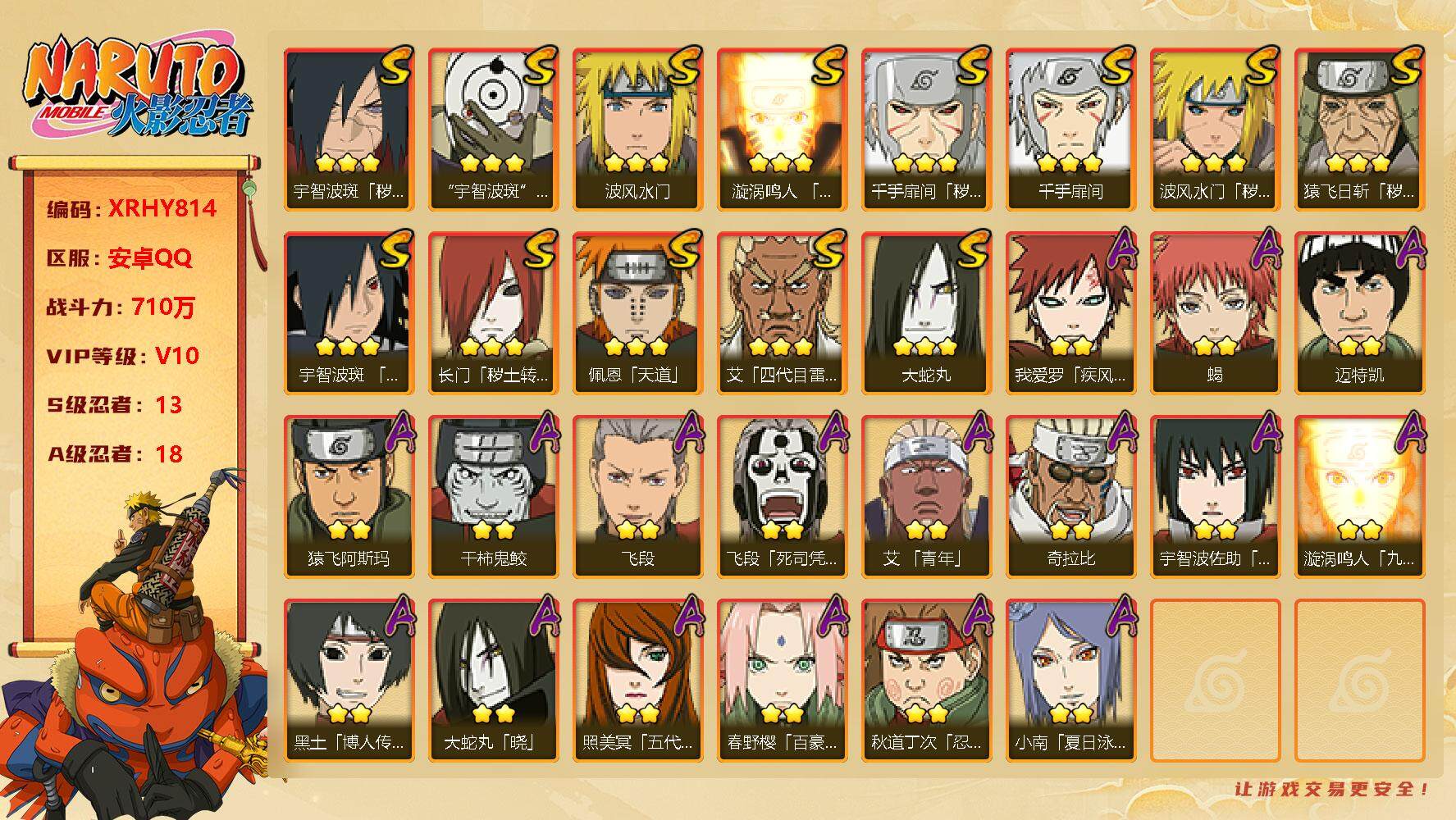Viewport: 1456px width, 820px height.
Task: Choose the 蝎 A-rank ninja card
Action: click(1215, 313)
